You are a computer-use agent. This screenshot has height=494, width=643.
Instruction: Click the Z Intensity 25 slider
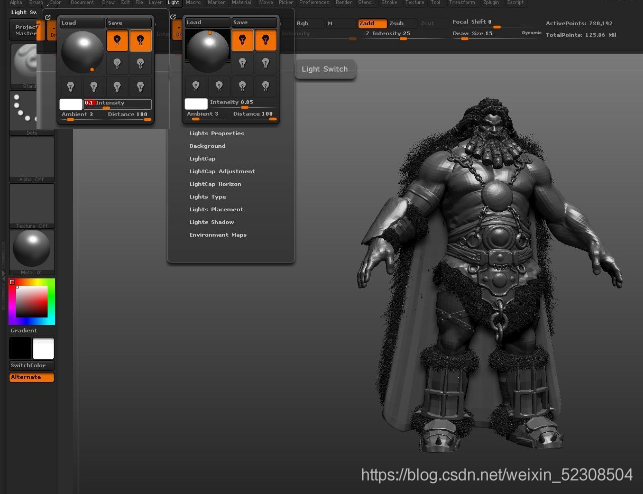[400, 35]
